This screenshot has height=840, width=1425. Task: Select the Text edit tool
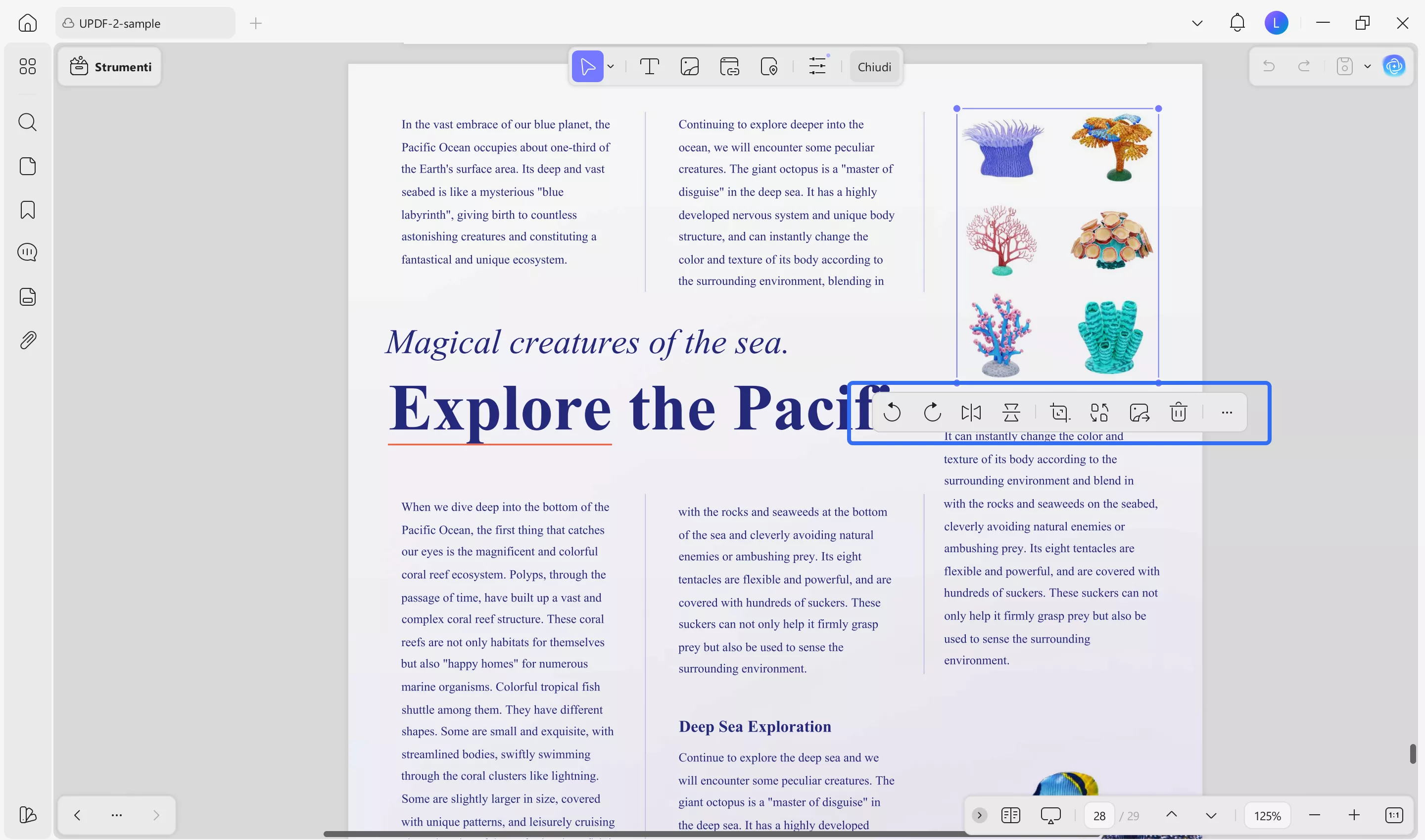coord(649,67)
